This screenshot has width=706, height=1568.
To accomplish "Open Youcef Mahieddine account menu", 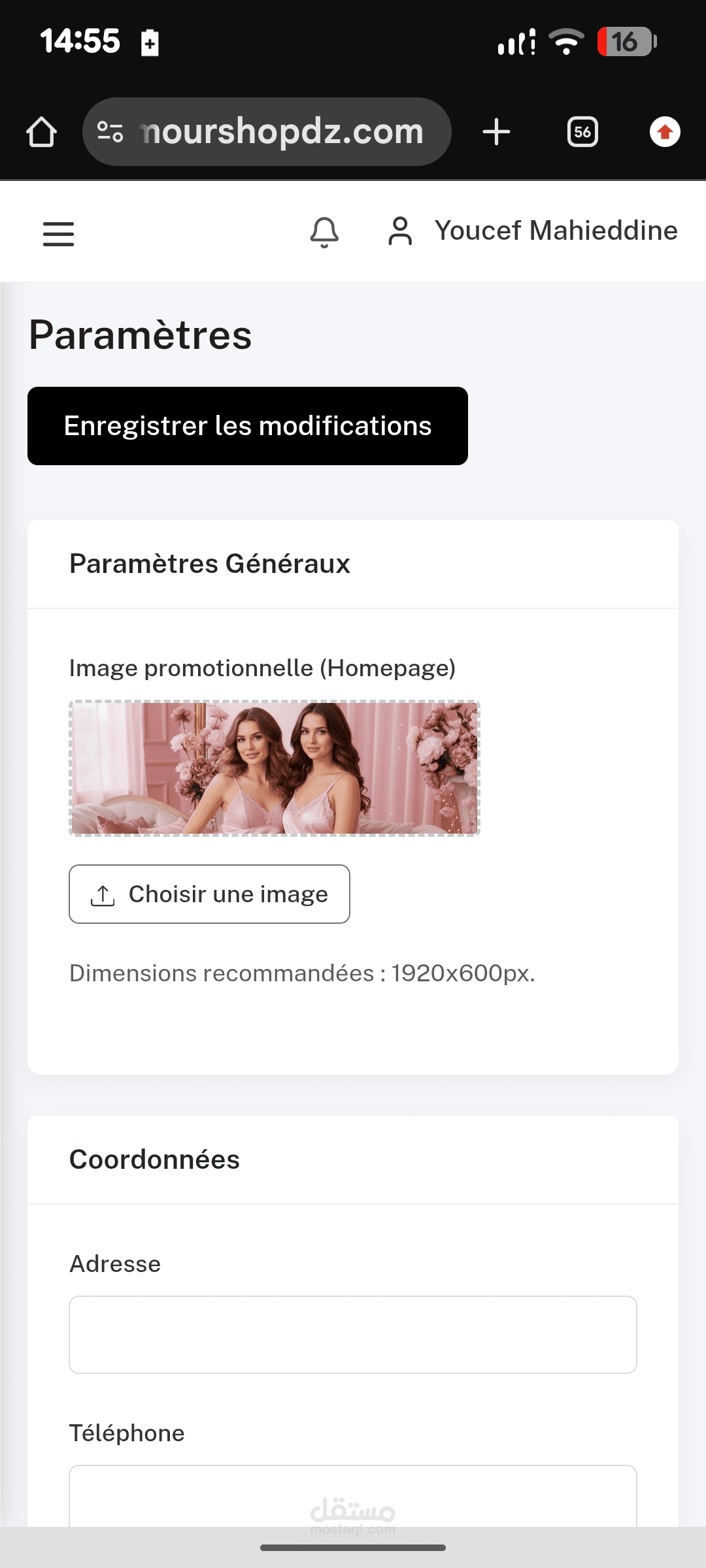I will click(556, 231).
